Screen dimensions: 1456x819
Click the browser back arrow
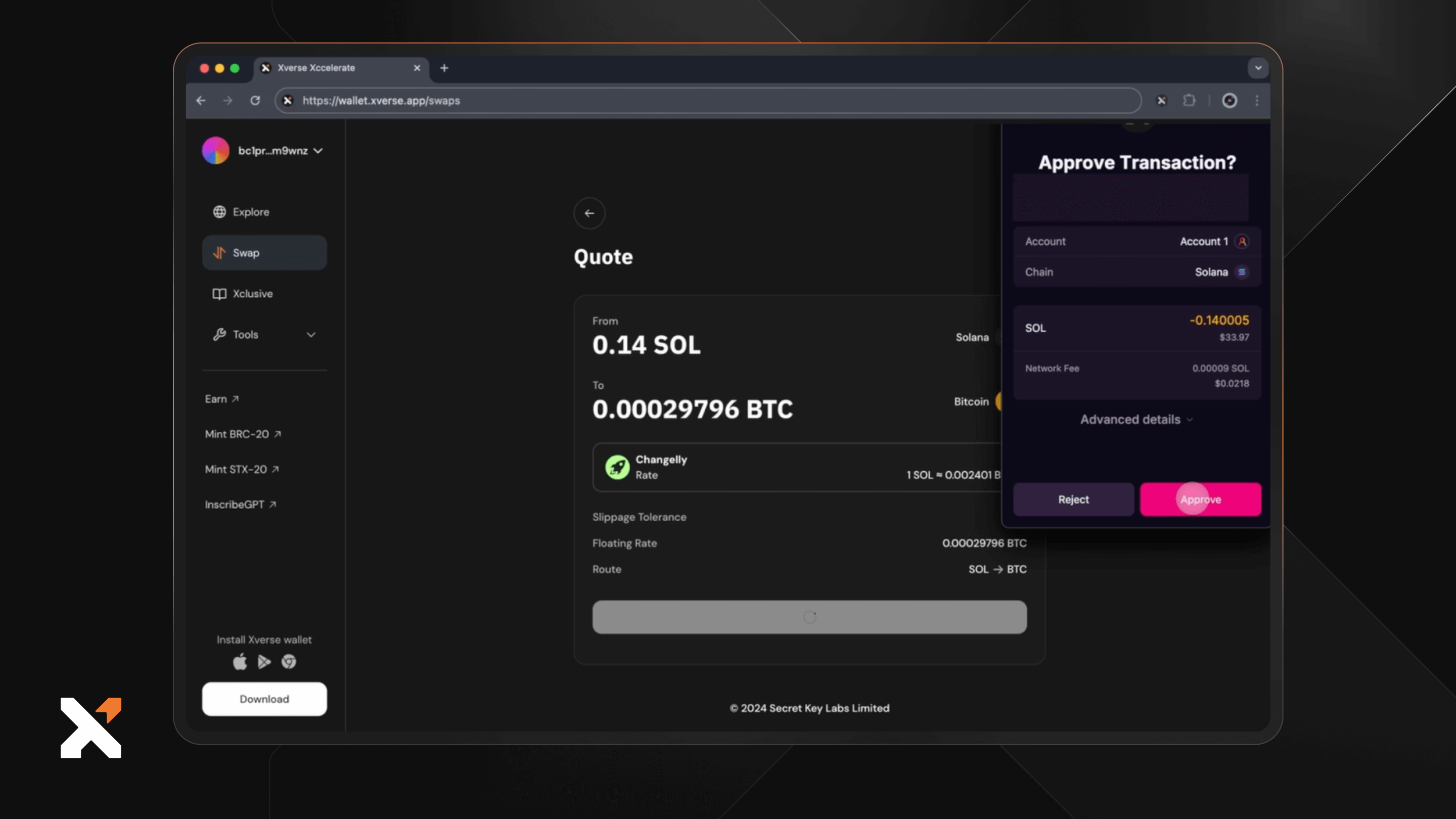click(201, 101)
